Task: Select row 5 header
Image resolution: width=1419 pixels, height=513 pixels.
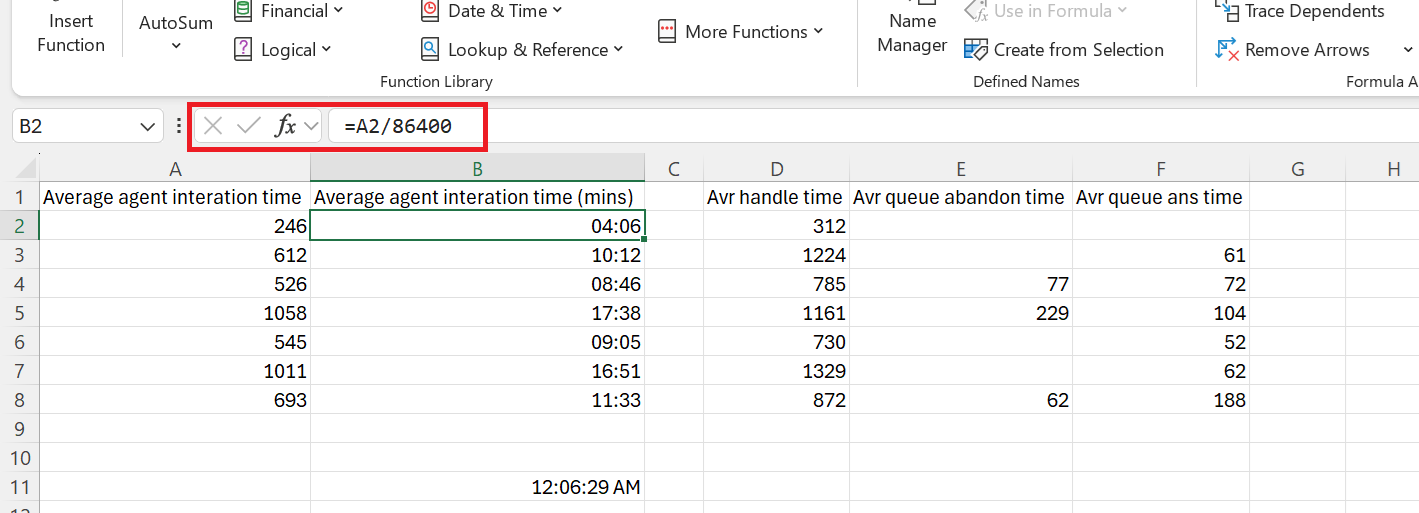Action: coord(19,313)
